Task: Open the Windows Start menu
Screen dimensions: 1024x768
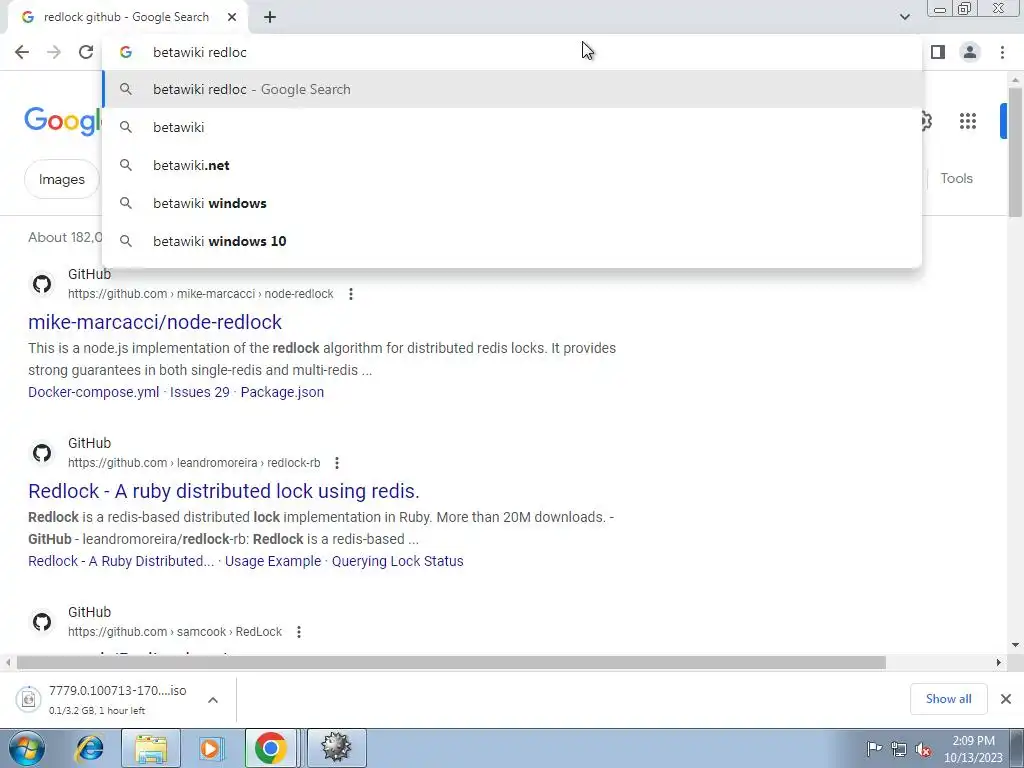Action: point(26,748)
